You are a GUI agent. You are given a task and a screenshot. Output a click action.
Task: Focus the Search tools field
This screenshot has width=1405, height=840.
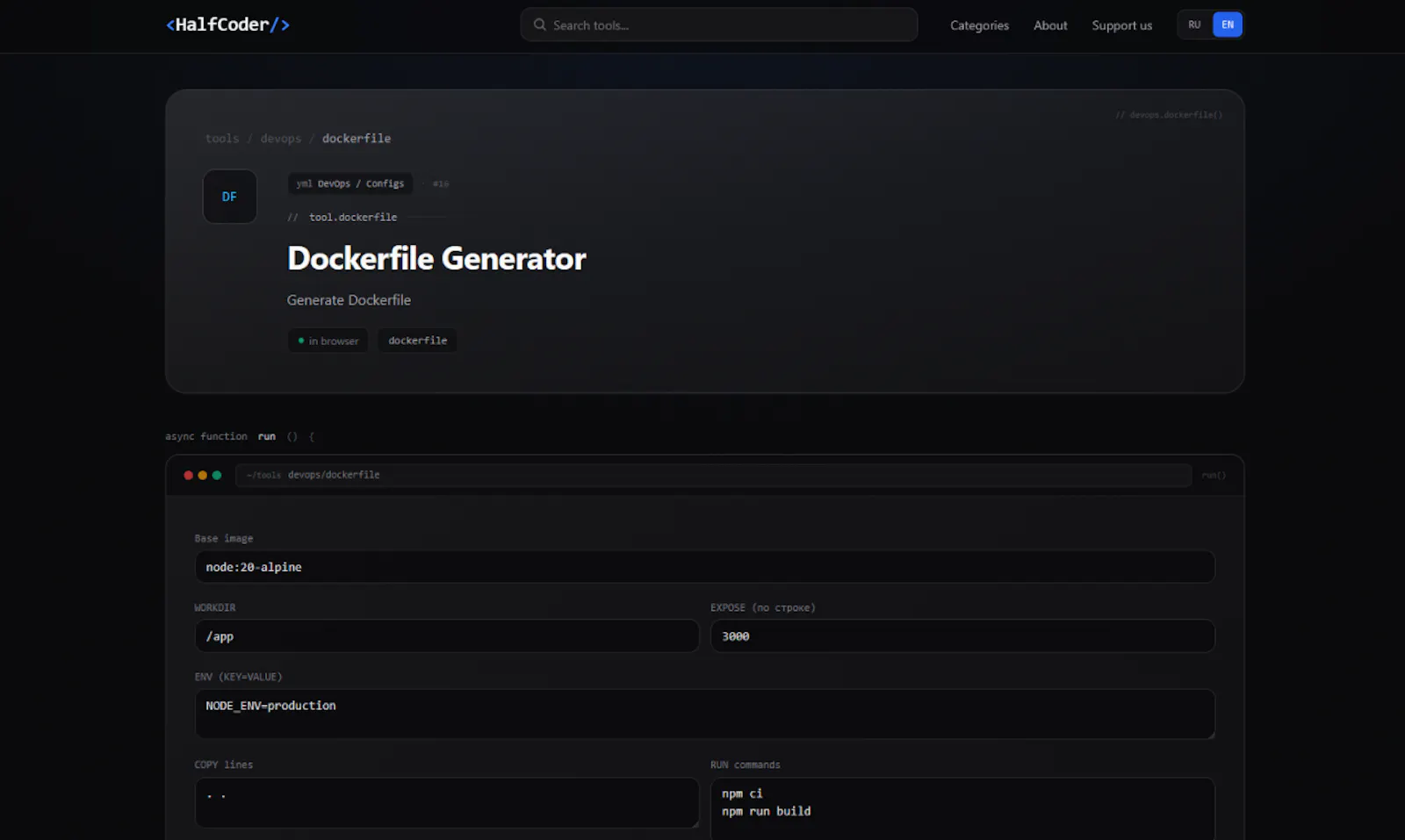click(718, 25)
